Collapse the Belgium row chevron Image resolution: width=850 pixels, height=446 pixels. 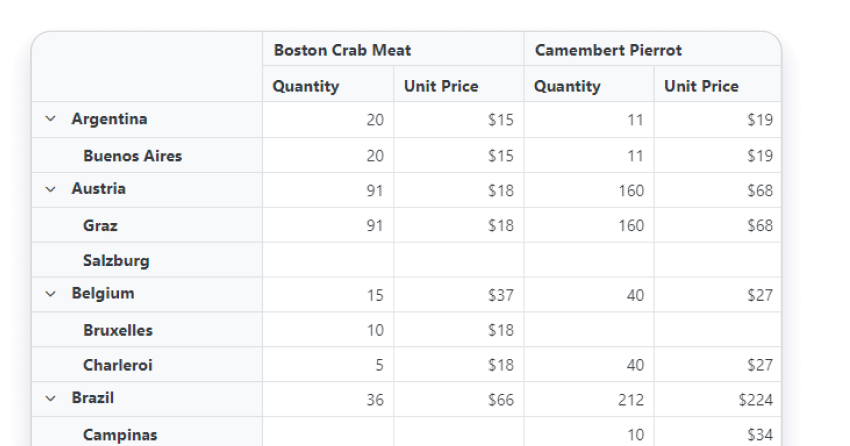pyautogui.click(x=50, y=294)
